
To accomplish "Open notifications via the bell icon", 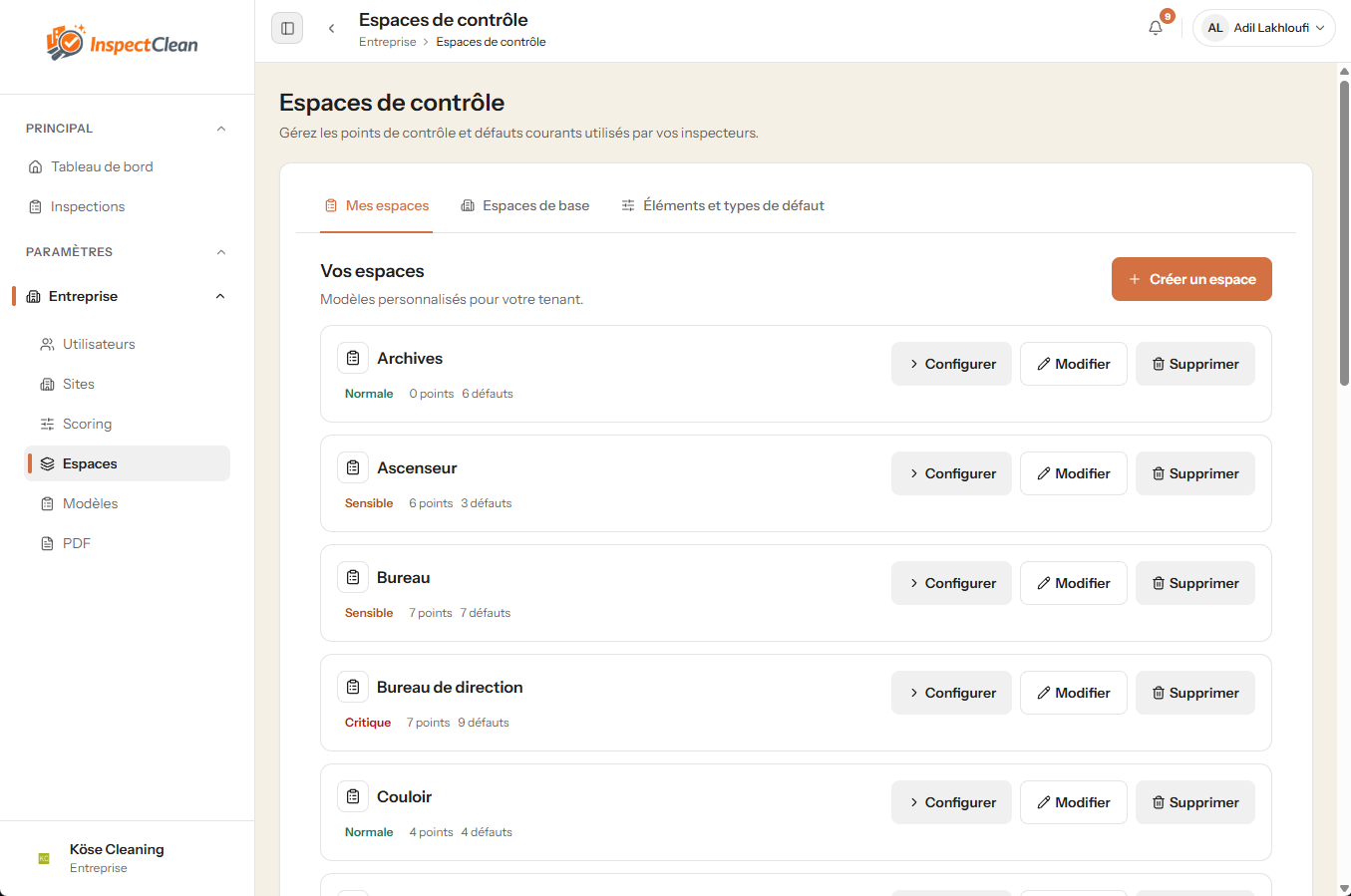I will tap(1155, 28).
